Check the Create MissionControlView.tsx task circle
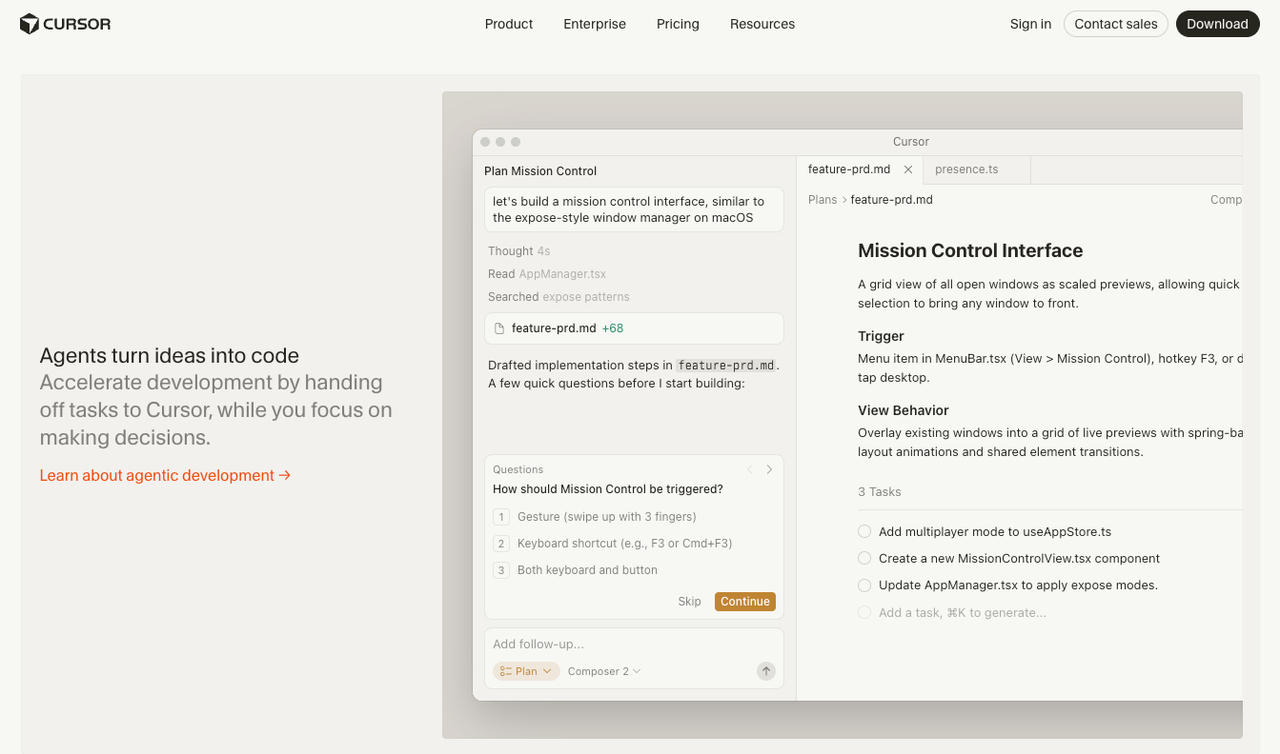Image resolution: width=1280 pixels, height=754 pixels. pyautogui.click(x=864, y=558)
